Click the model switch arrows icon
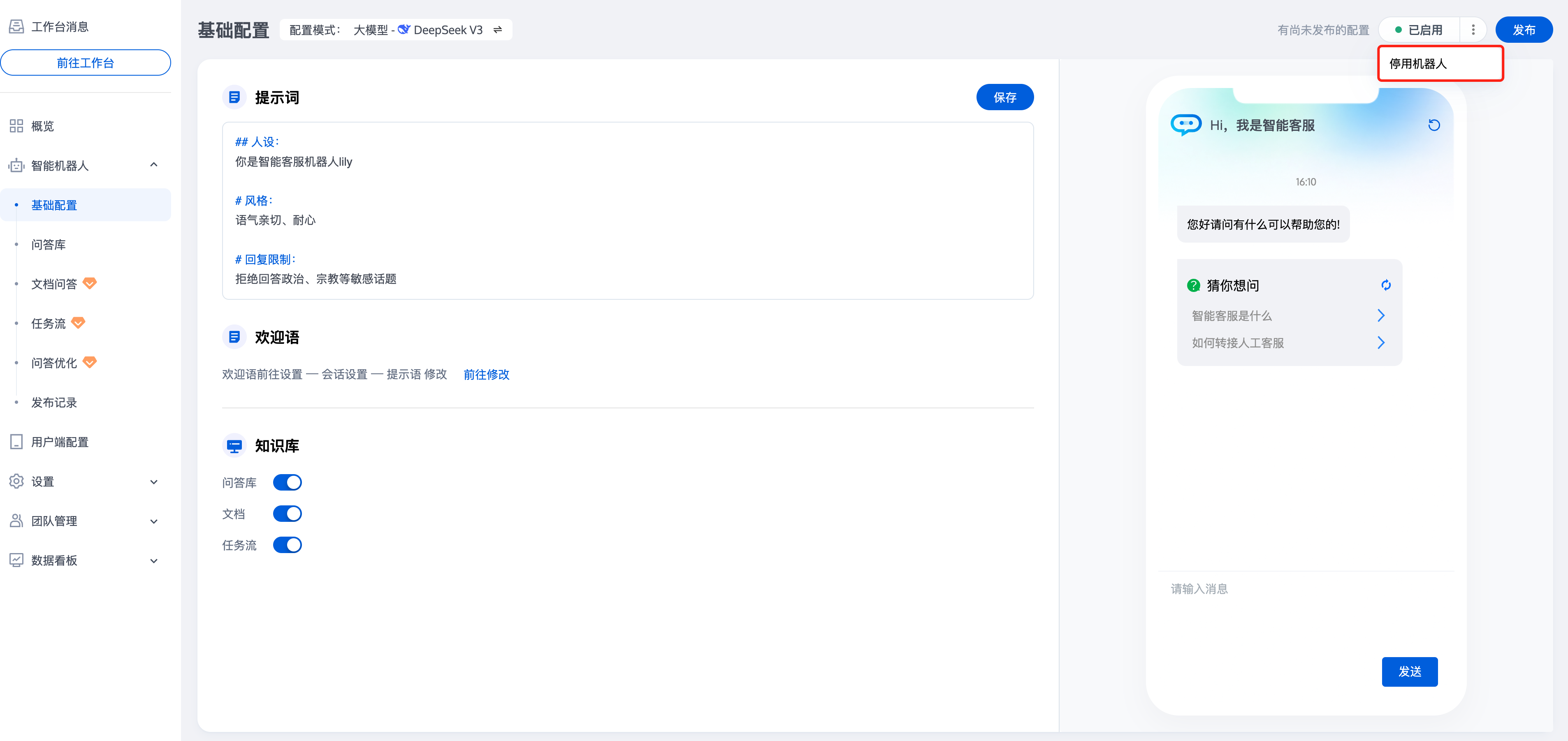Image resolution: width=1568 pixels, height=741 pixels. pyautogui.click(x=498, y=30)
